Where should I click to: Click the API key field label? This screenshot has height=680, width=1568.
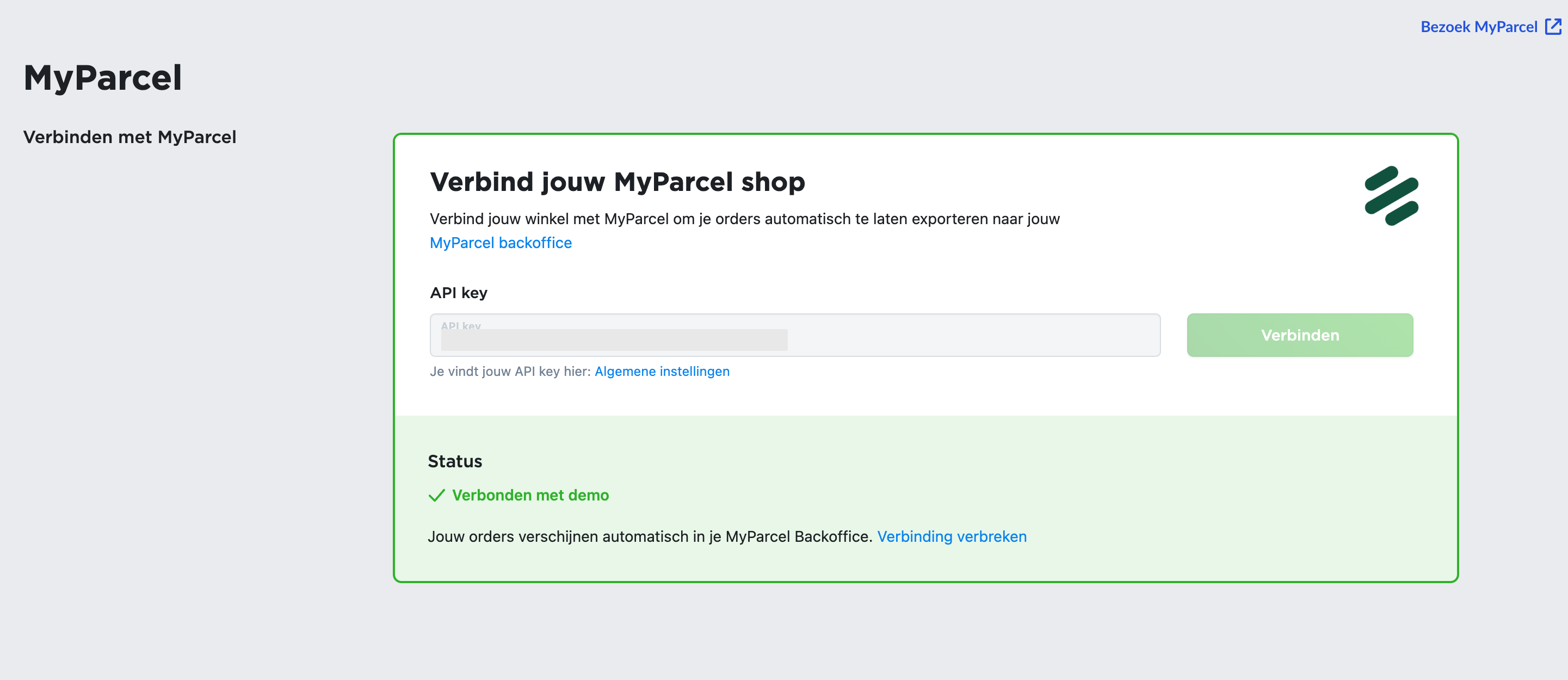pyautogui.click(x=458, y=292)
